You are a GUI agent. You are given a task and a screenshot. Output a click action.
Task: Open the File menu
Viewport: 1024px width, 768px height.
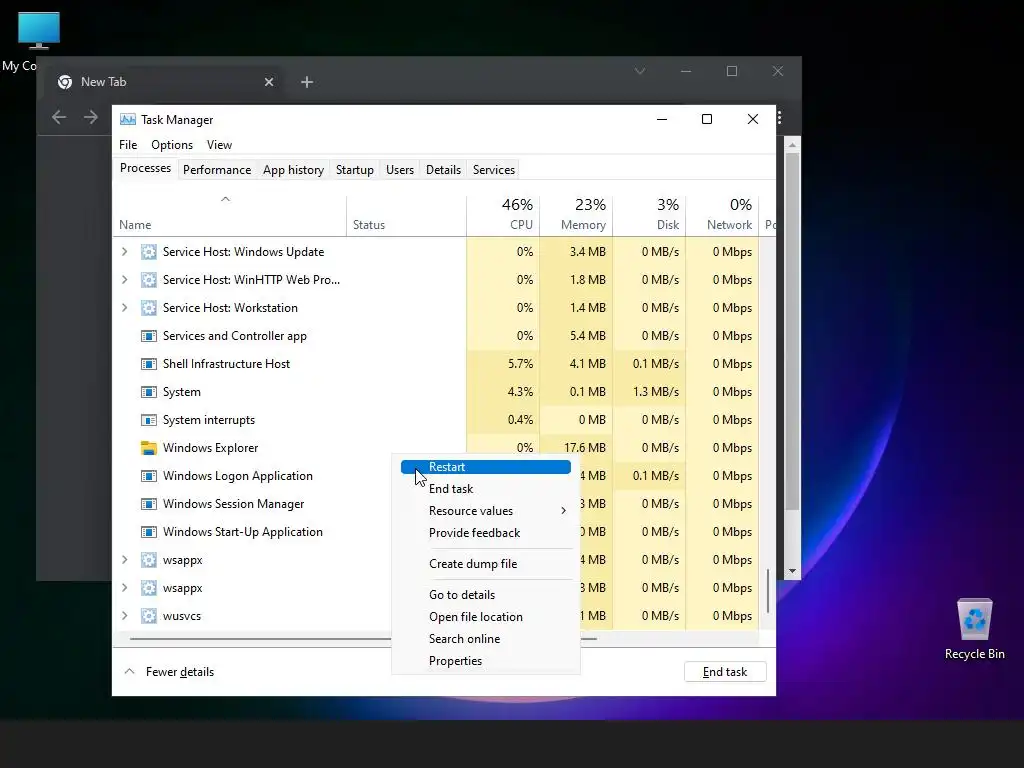[x=128, y=145]
